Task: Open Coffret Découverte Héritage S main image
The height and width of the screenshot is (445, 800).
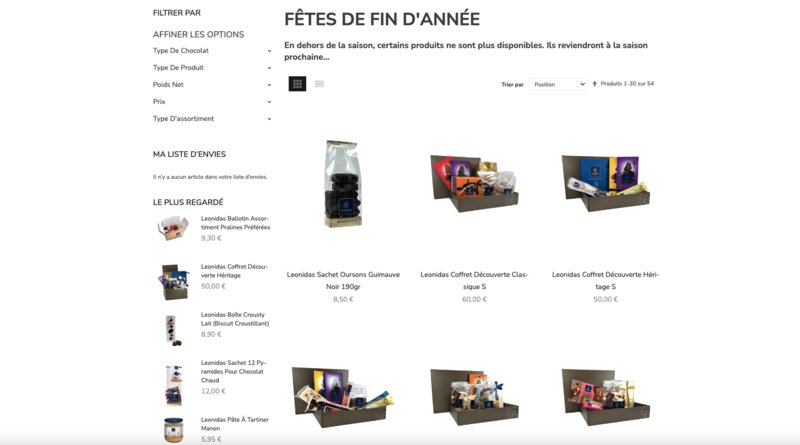Action: click(x=605, y=183)
